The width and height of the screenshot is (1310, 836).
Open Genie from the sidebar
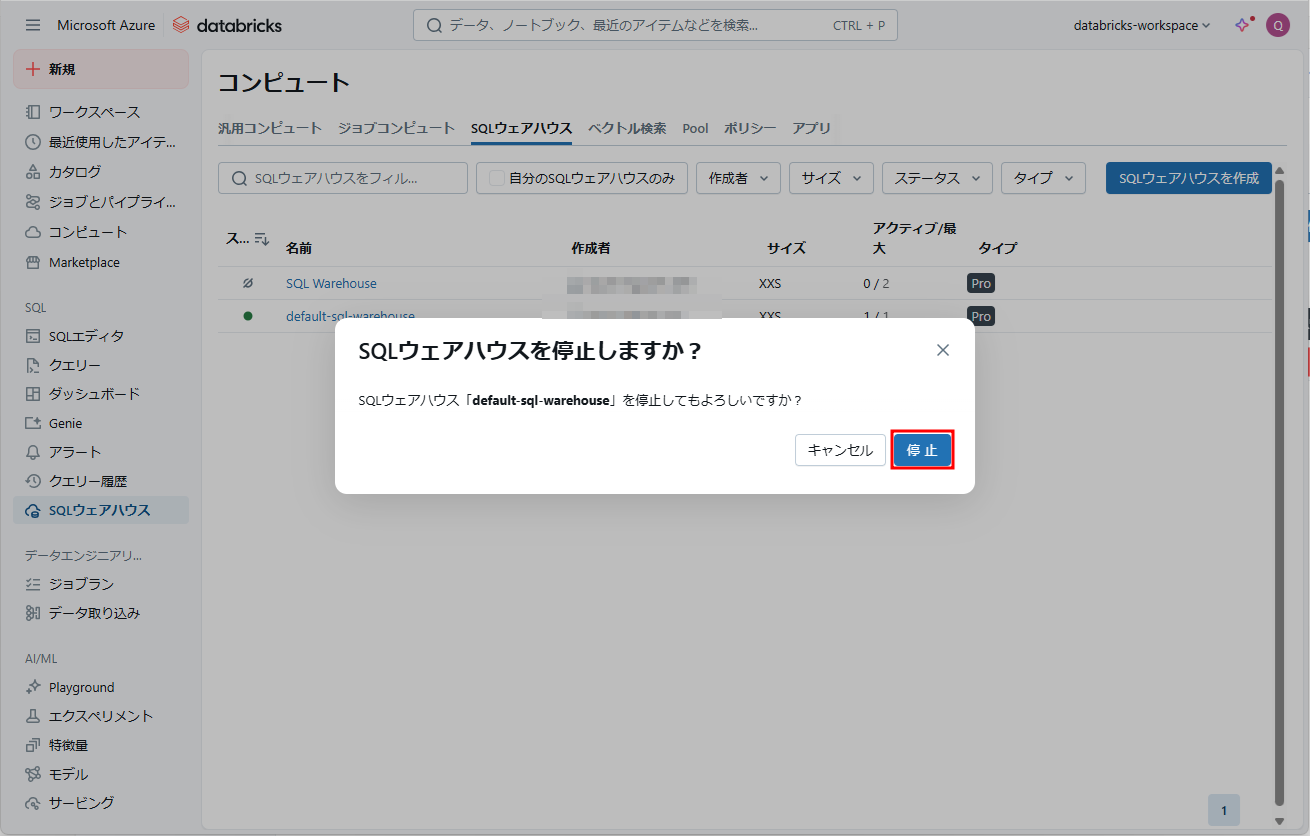click(x=65, y=423)
